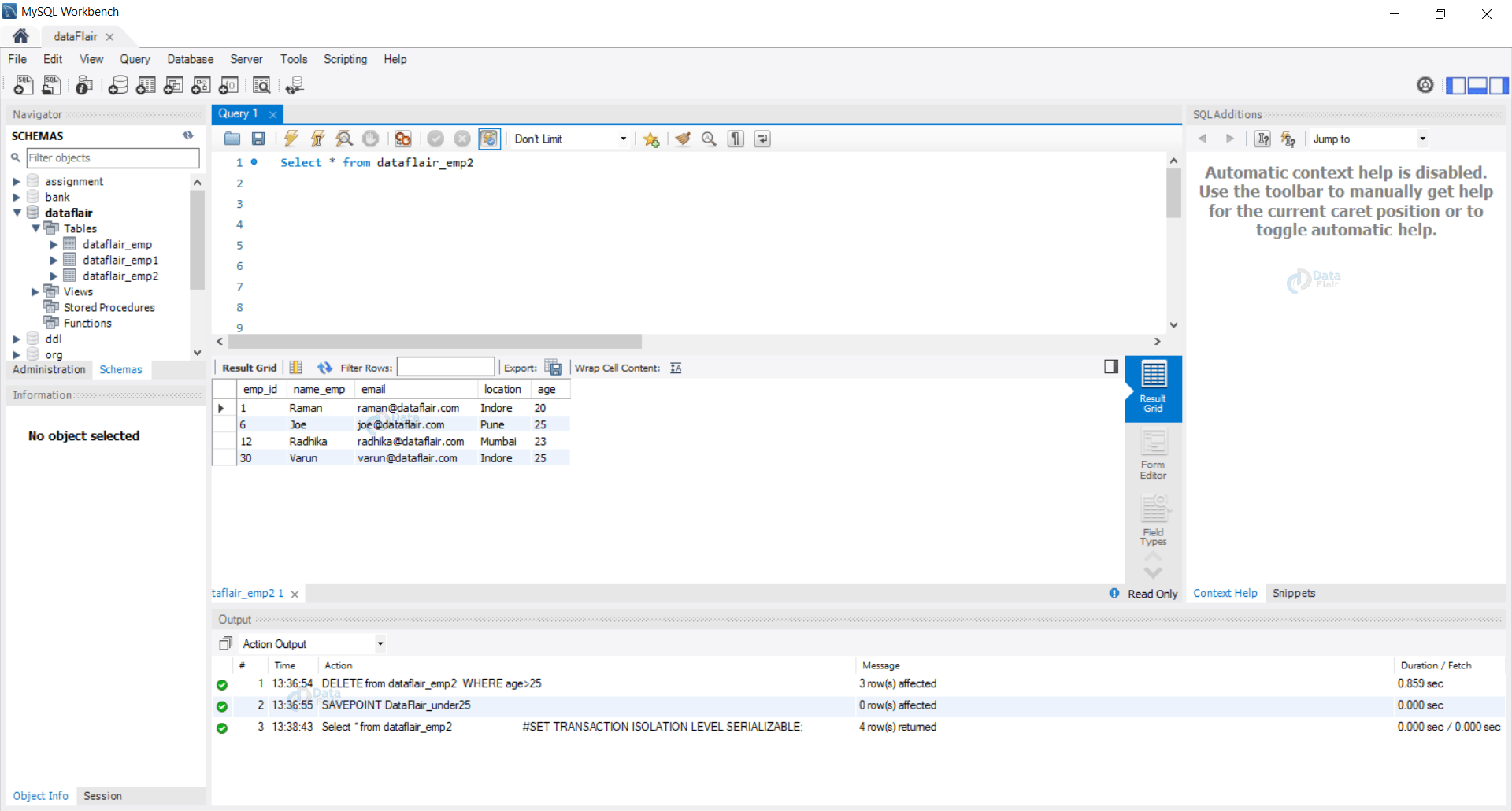Toggle the auto-commit transactions setting
Viewport: 1512px width, 811px height.
[489, 139]
